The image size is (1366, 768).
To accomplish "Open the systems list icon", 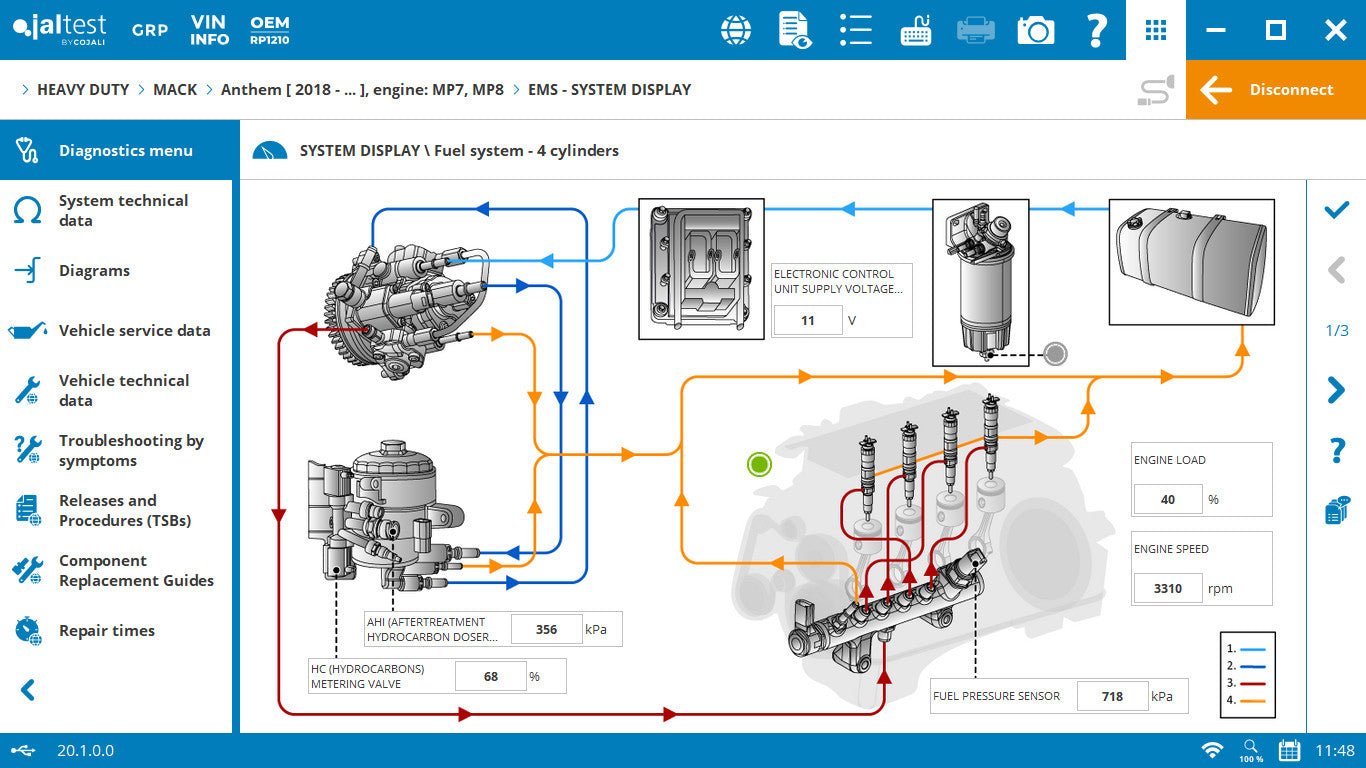I will click(856, 29).
